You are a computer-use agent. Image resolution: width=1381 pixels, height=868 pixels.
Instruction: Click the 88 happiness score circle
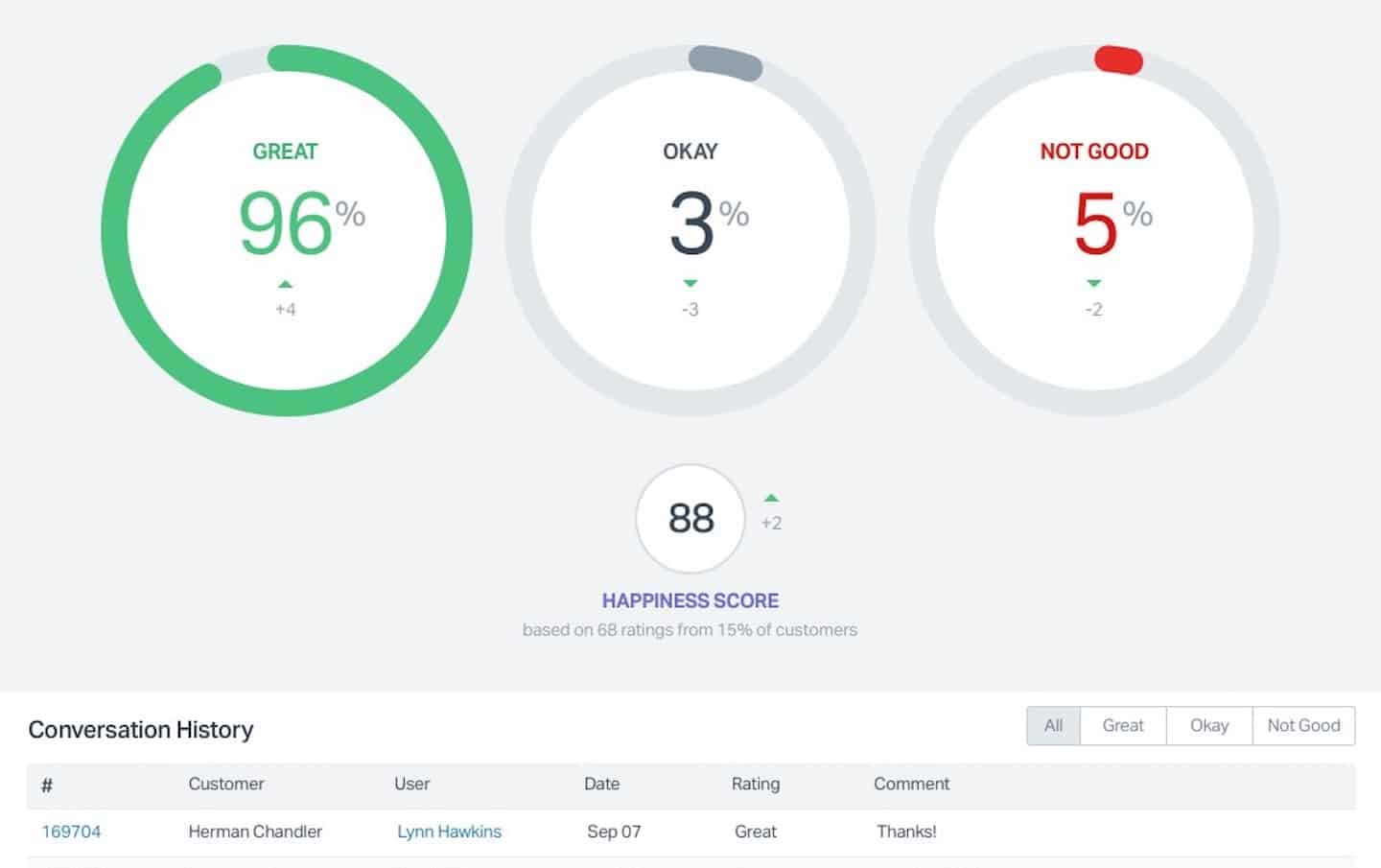690,518
